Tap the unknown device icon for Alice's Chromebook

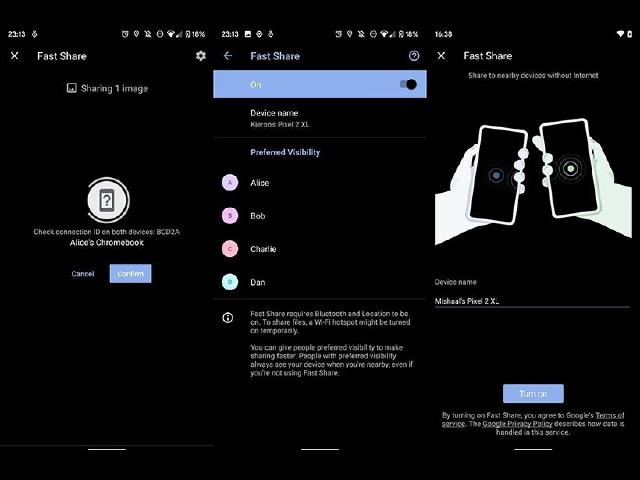click(107, 201)
